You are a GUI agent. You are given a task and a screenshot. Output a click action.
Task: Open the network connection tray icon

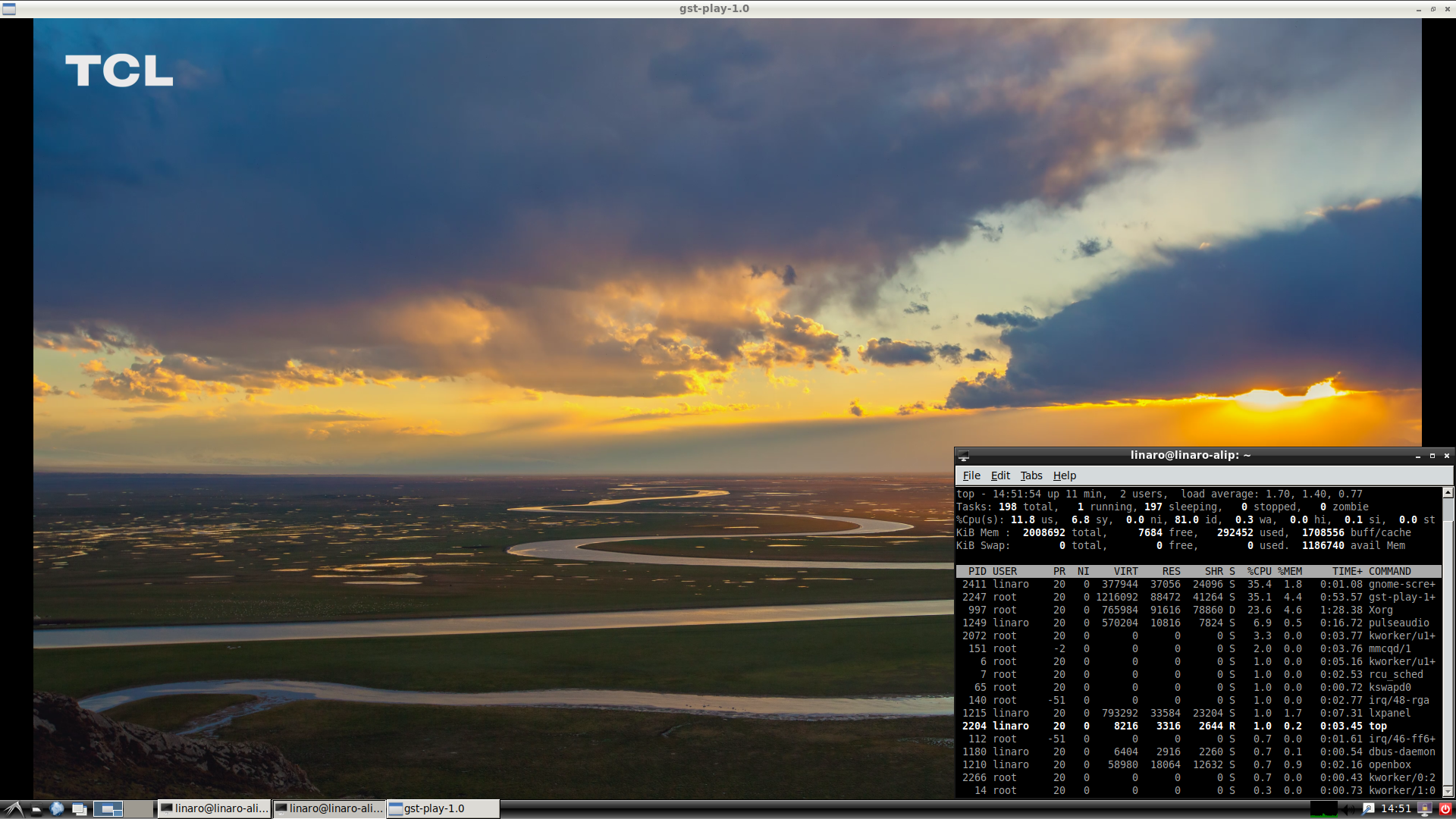(x=1367, y=809)
